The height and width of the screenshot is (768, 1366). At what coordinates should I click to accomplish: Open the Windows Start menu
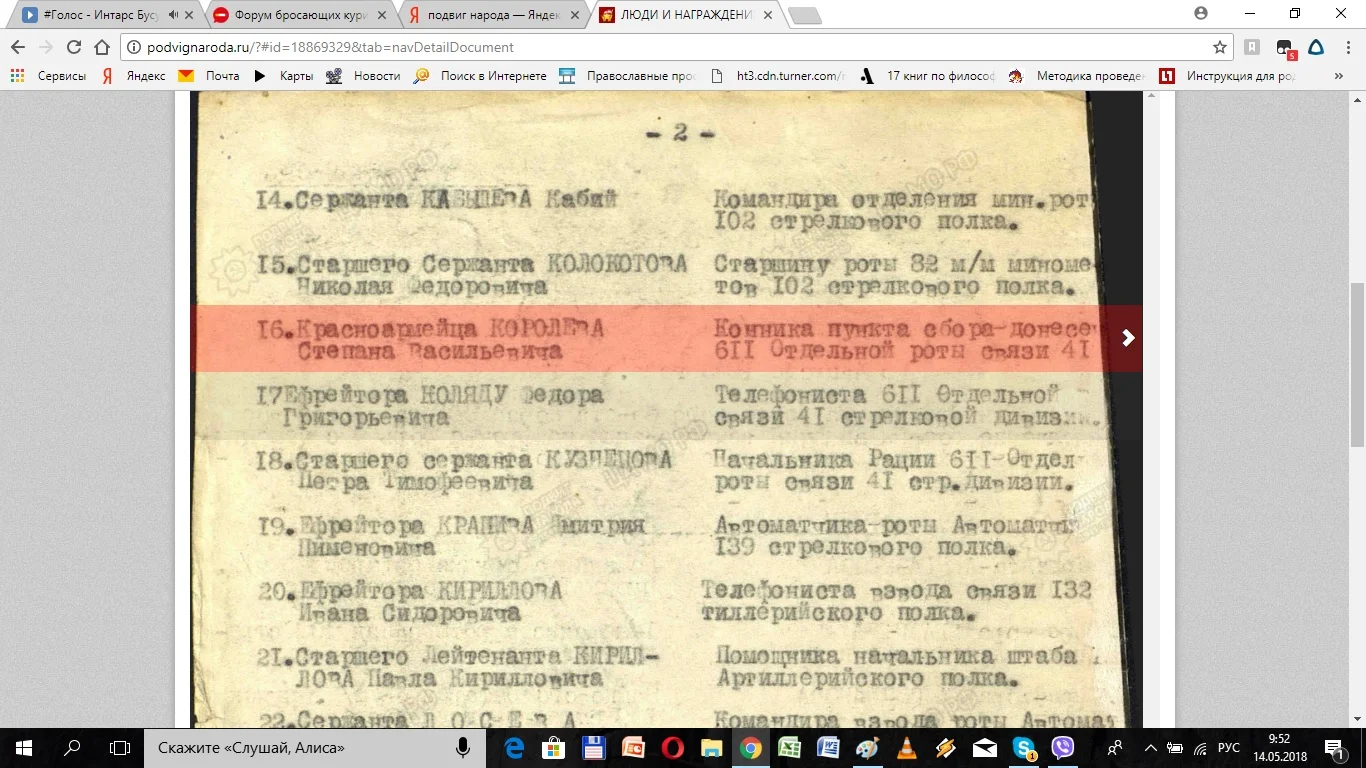coord(24,748)
